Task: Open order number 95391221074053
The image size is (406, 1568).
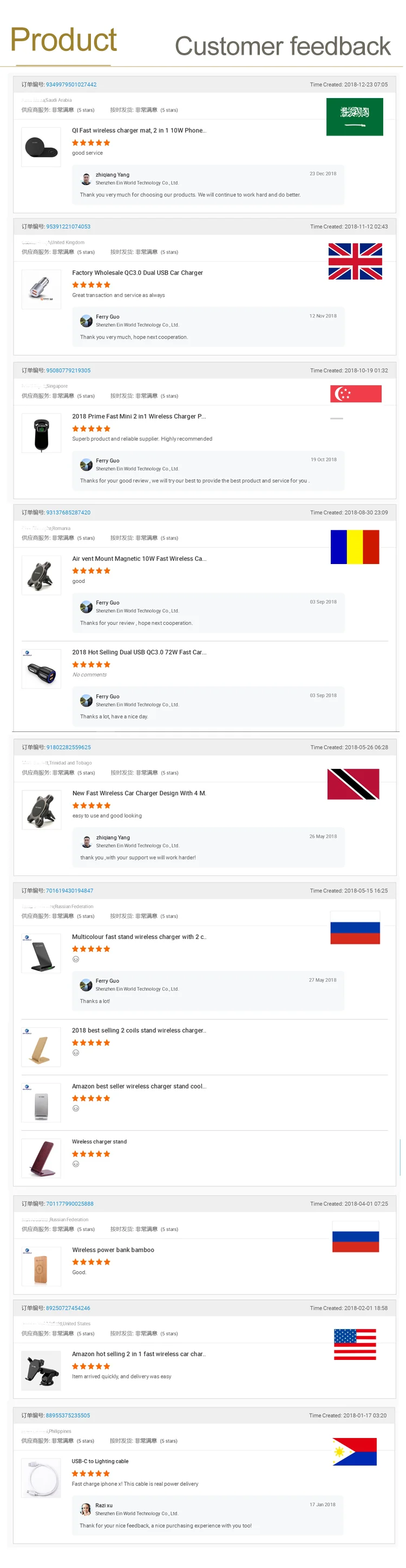Action: point(69,228)
